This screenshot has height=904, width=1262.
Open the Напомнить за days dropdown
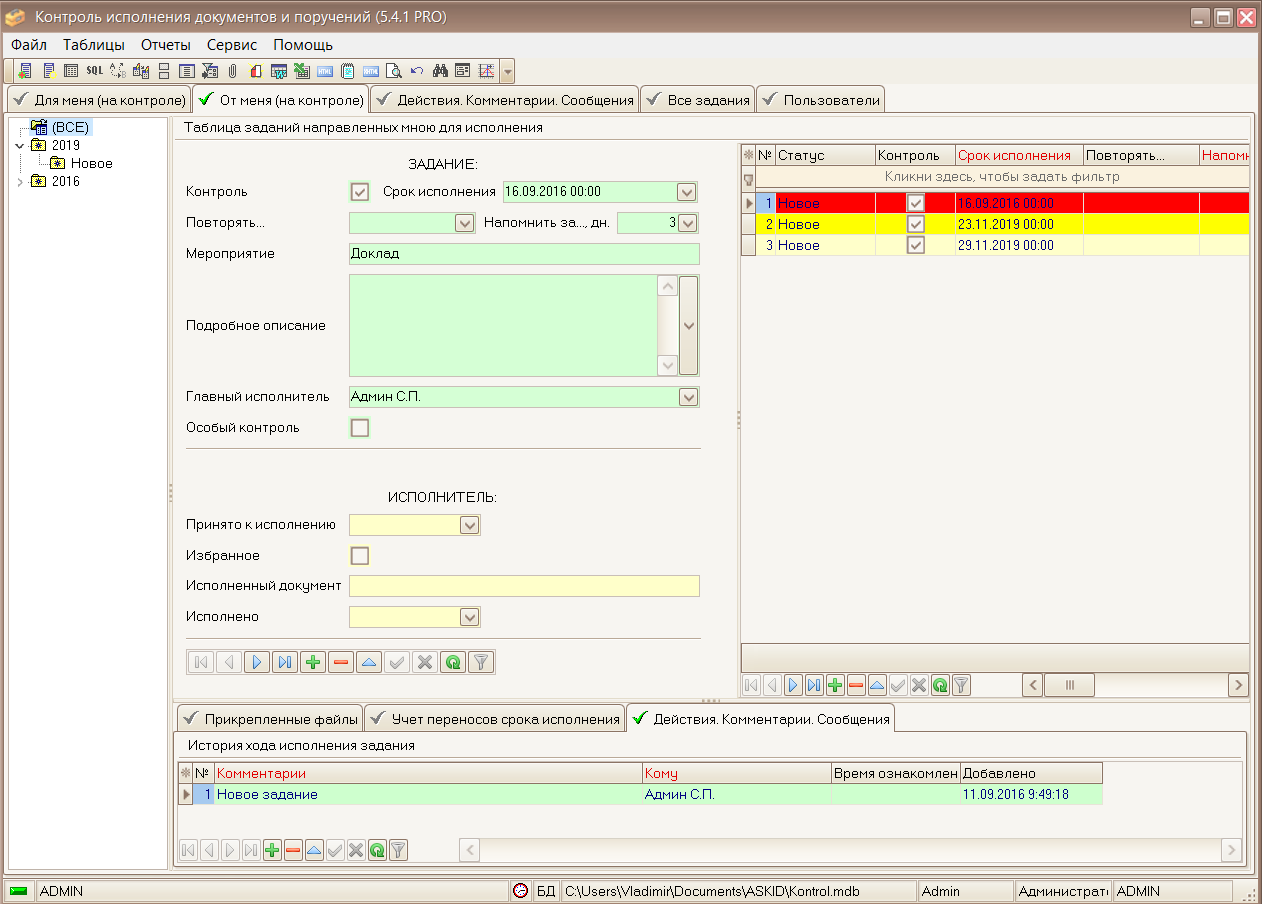click(687, 224)
